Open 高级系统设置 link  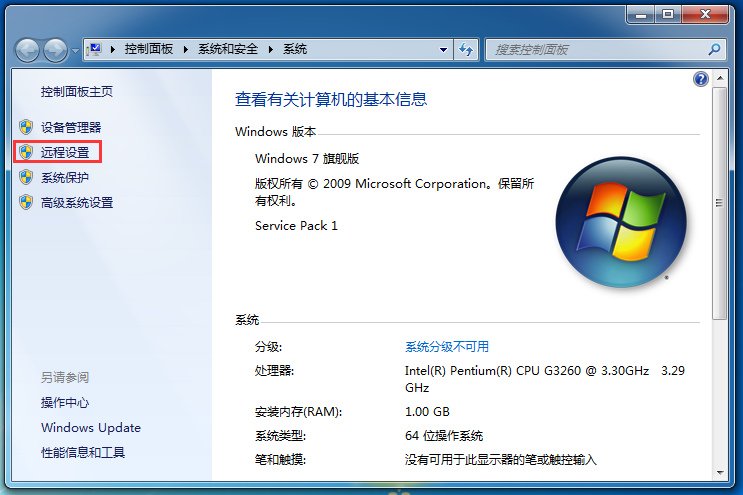[x=77, y=203]
